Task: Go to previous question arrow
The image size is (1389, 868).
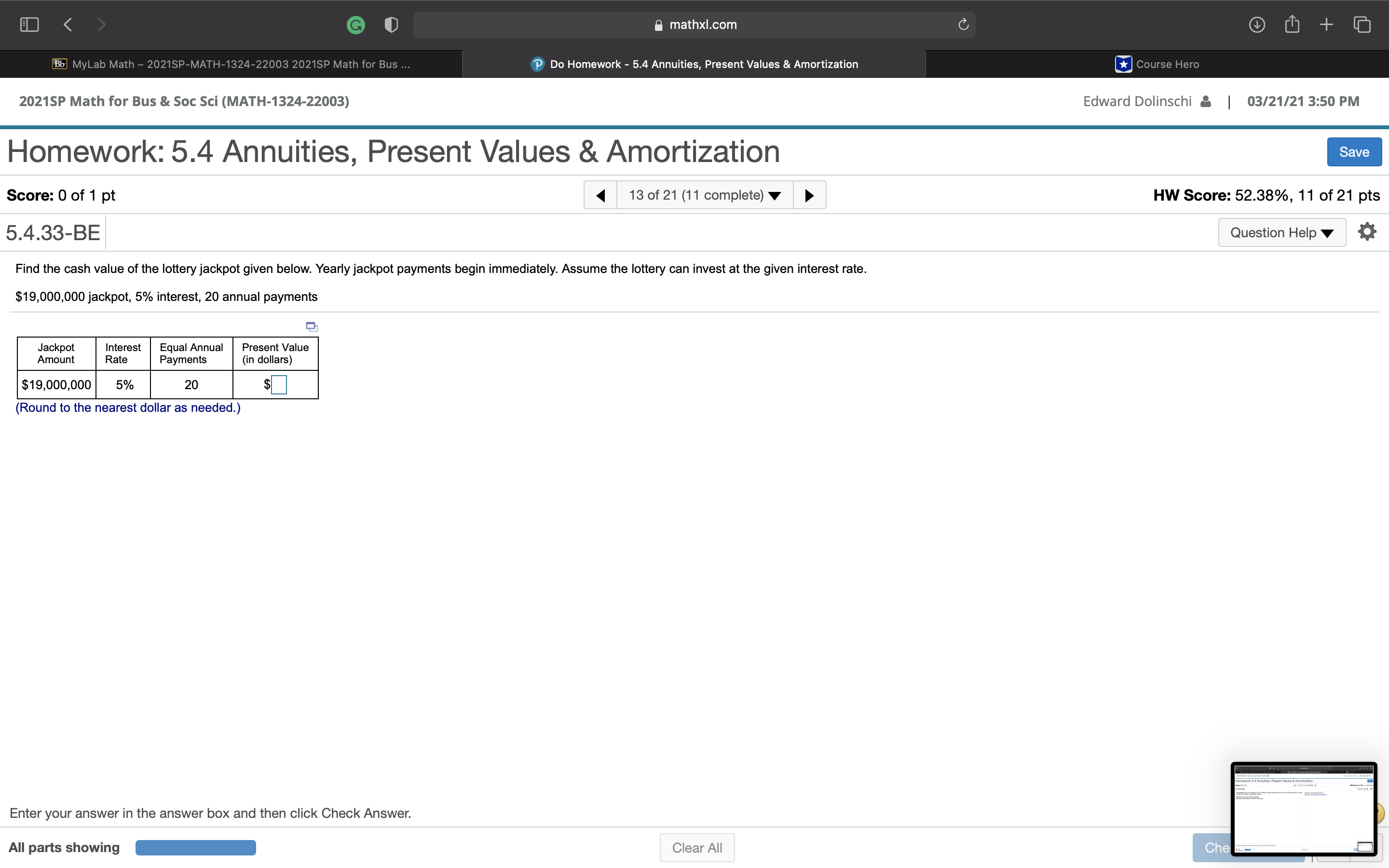Action: click(600, 195)
